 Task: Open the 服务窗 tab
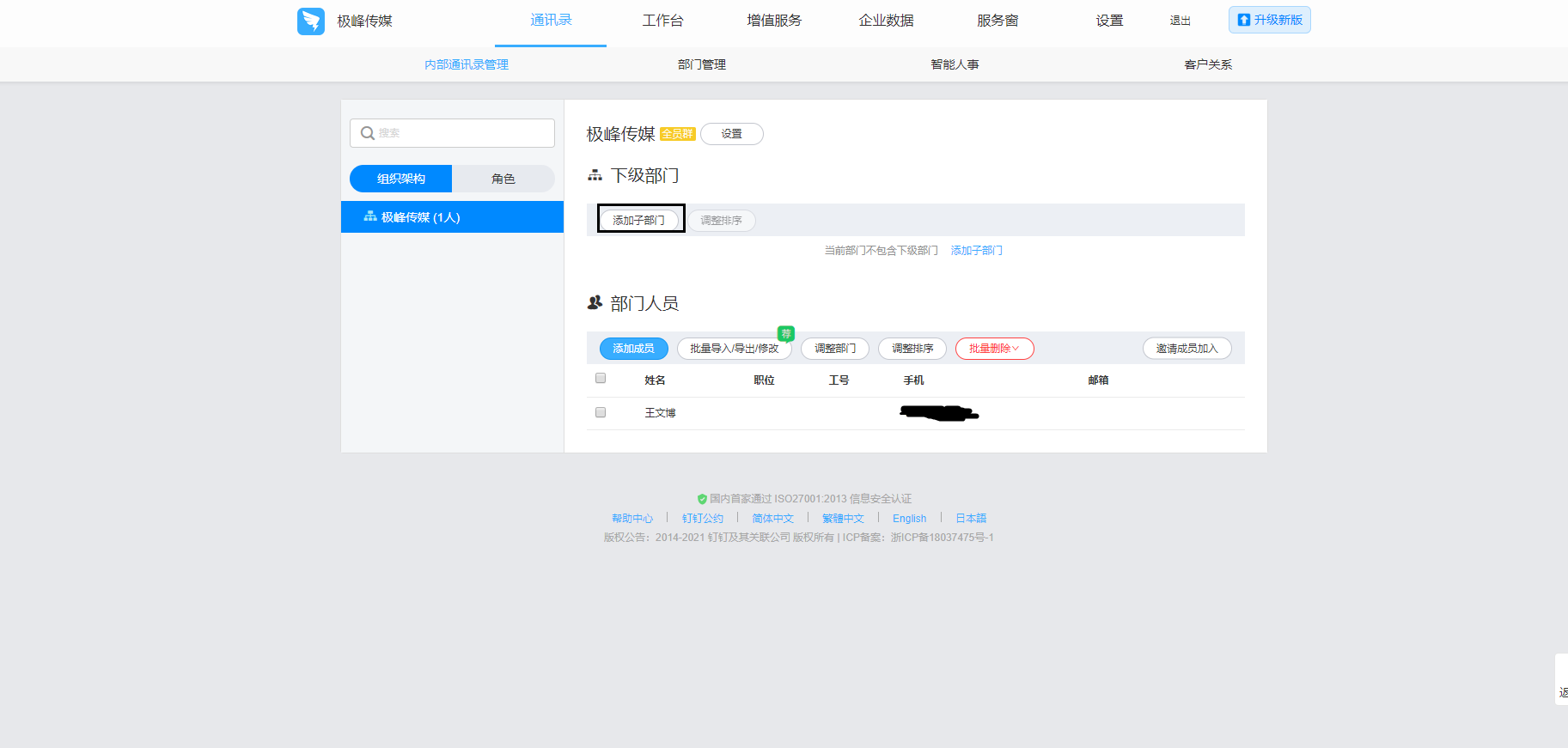[x=998, y=20]
